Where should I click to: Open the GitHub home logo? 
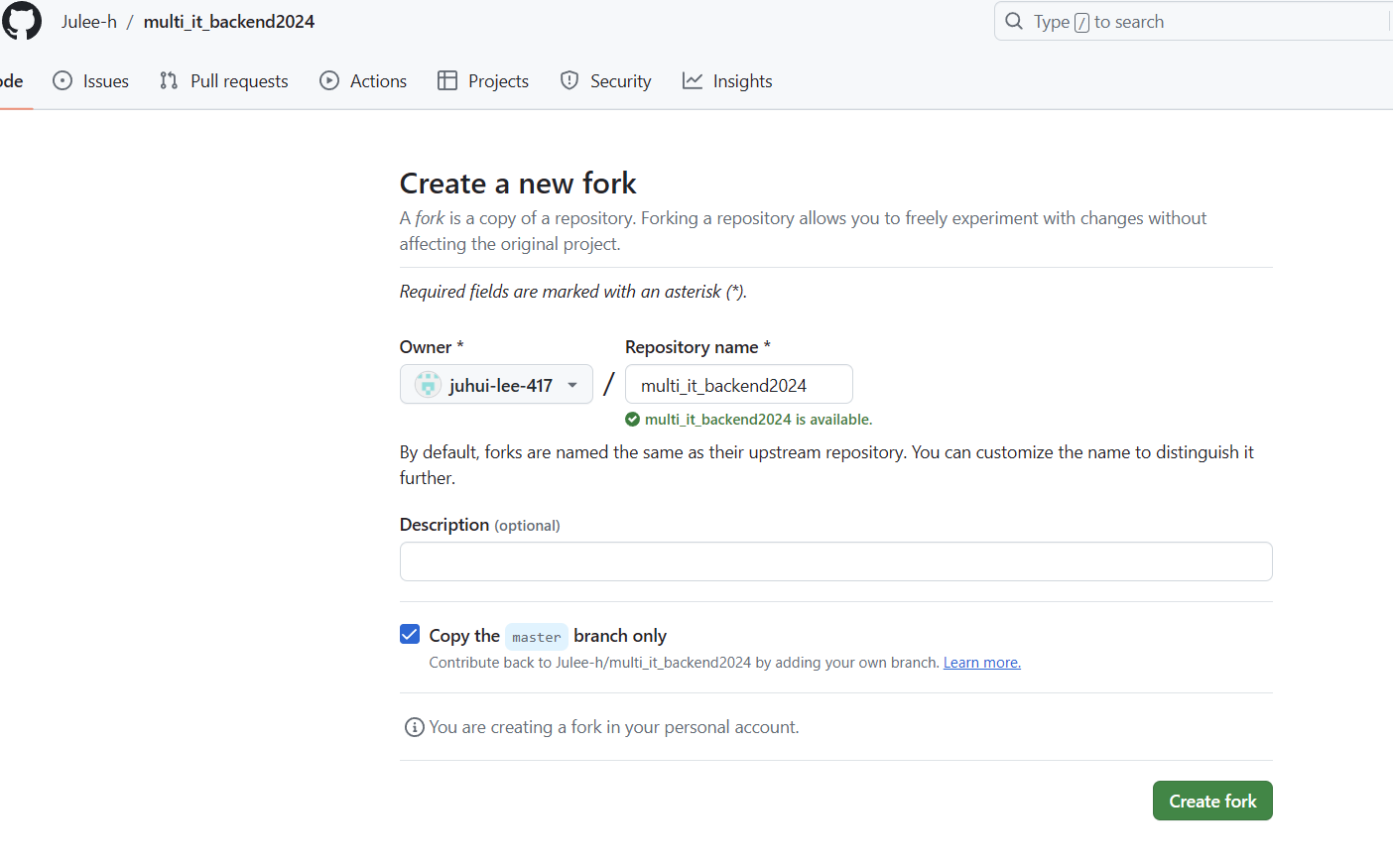pyautogui.click(x=21, y=21)
